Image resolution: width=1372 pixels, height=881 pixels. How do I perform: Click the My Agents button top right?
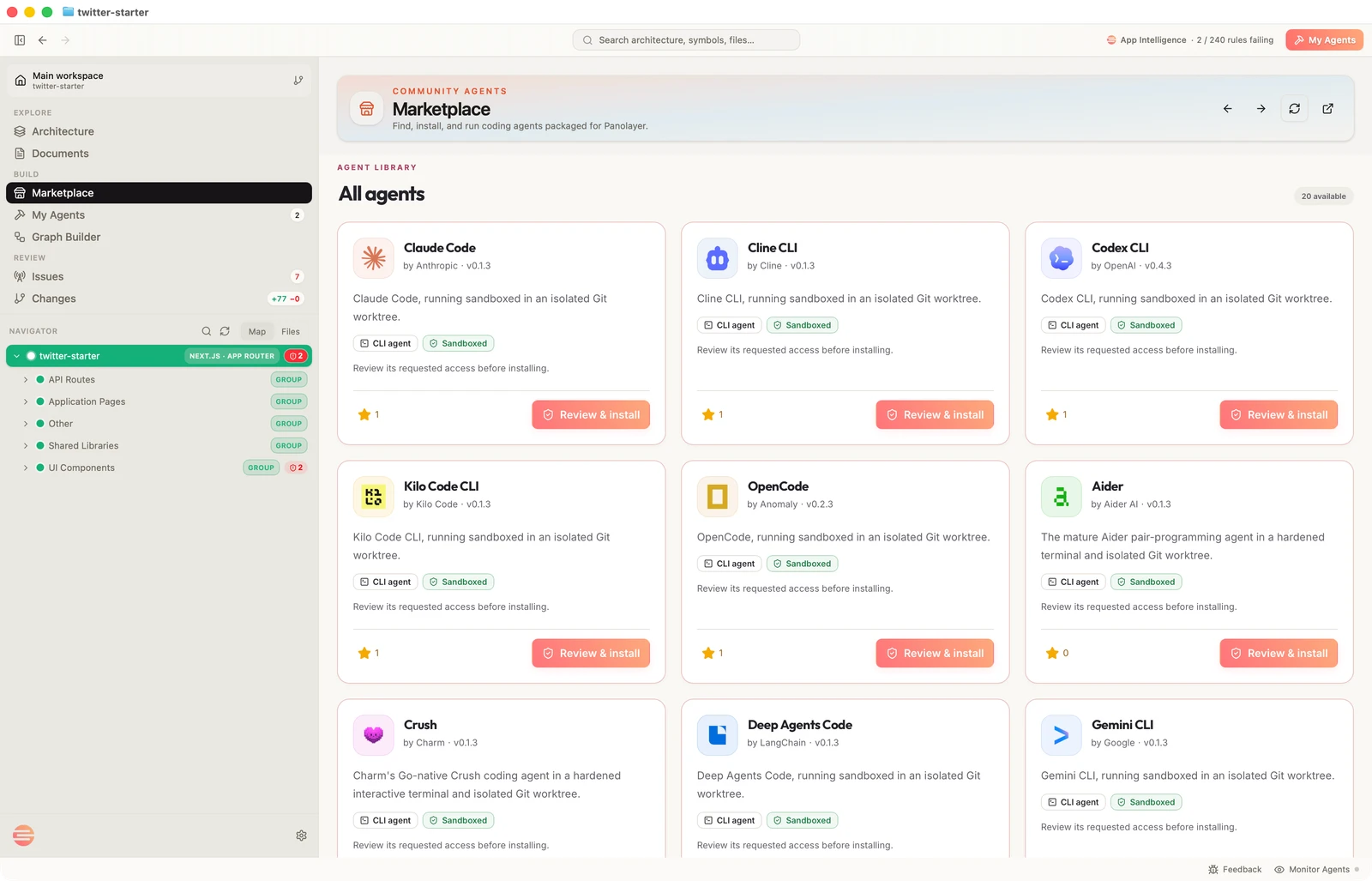pos(1324,40)
